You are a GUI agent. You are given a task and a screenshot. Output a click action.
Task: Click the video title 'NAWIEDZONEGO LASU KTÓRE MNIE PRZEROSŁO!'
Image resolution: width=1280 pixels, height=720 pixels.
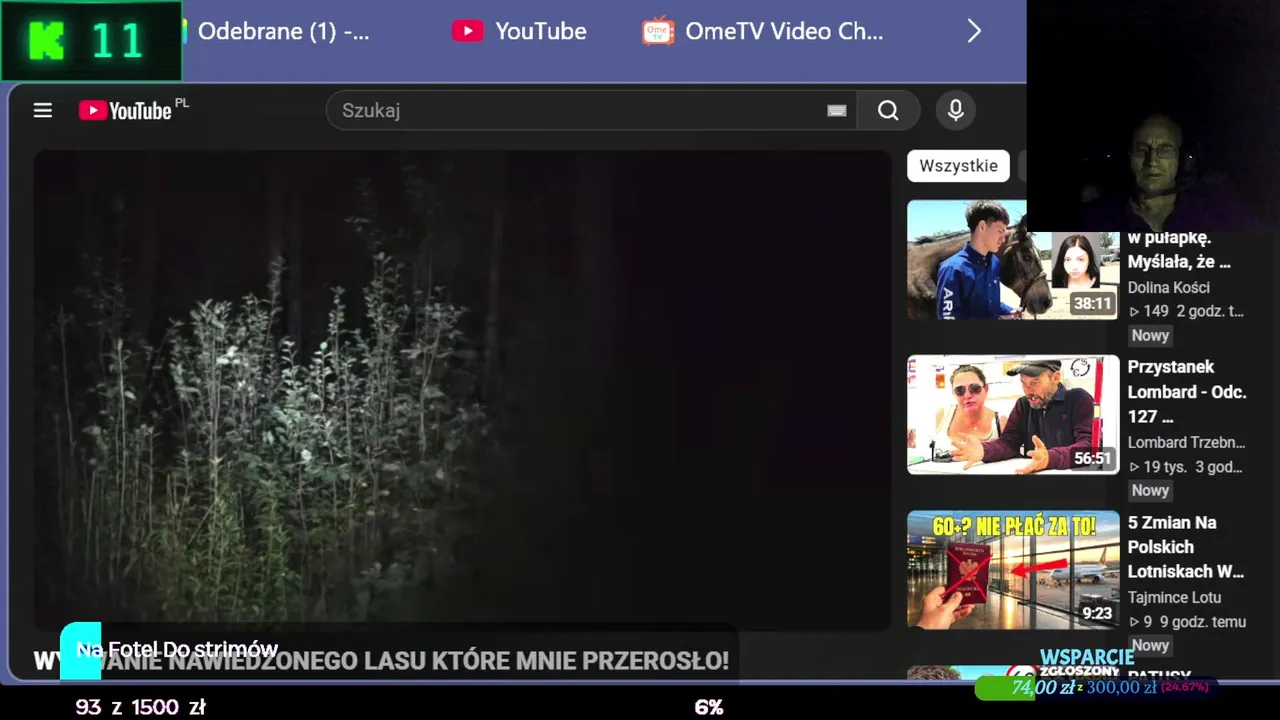click(x=381, y=661)
